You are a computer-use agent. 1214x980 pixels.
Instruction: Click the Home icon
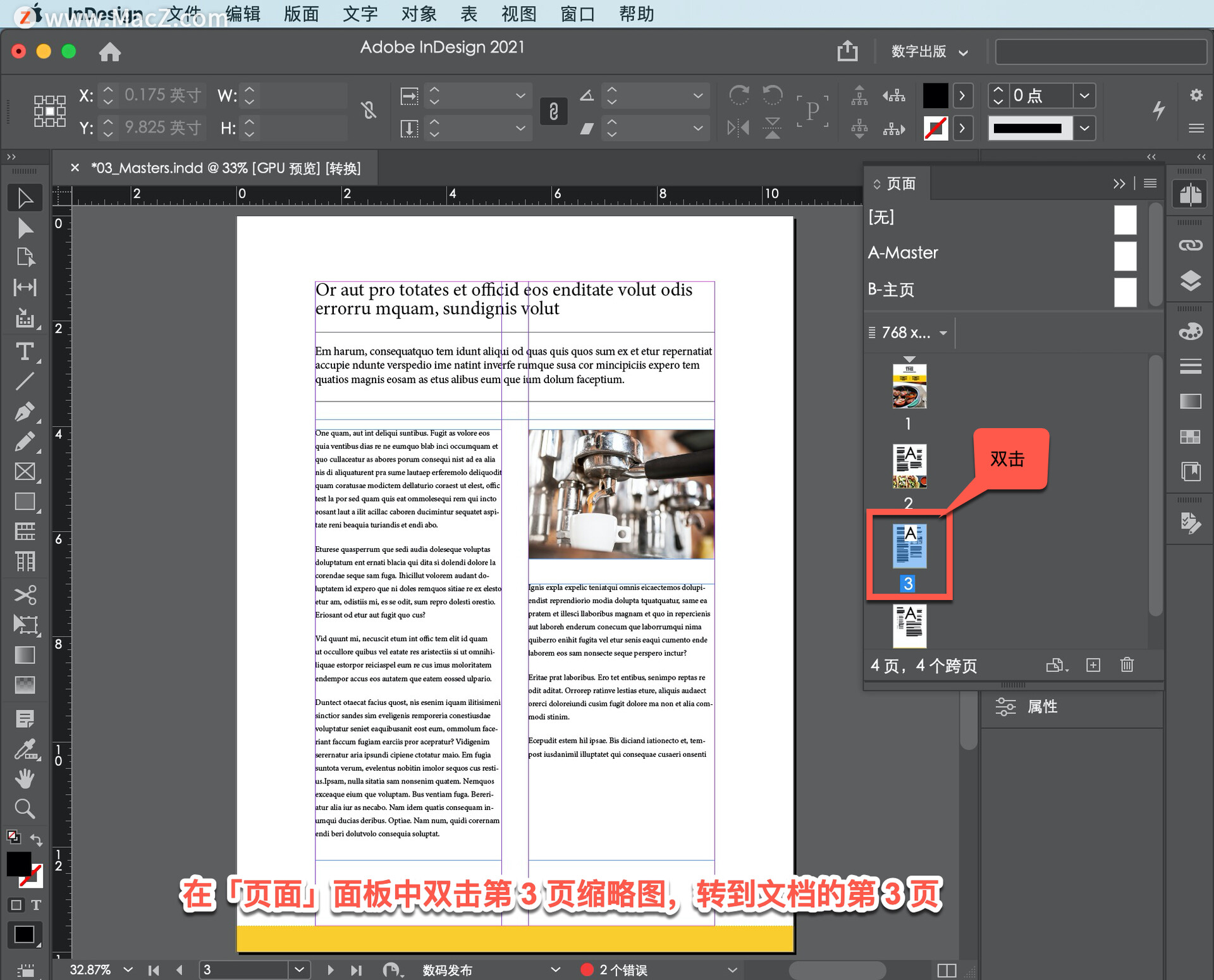pyautogui.click(x=109, y=52)
